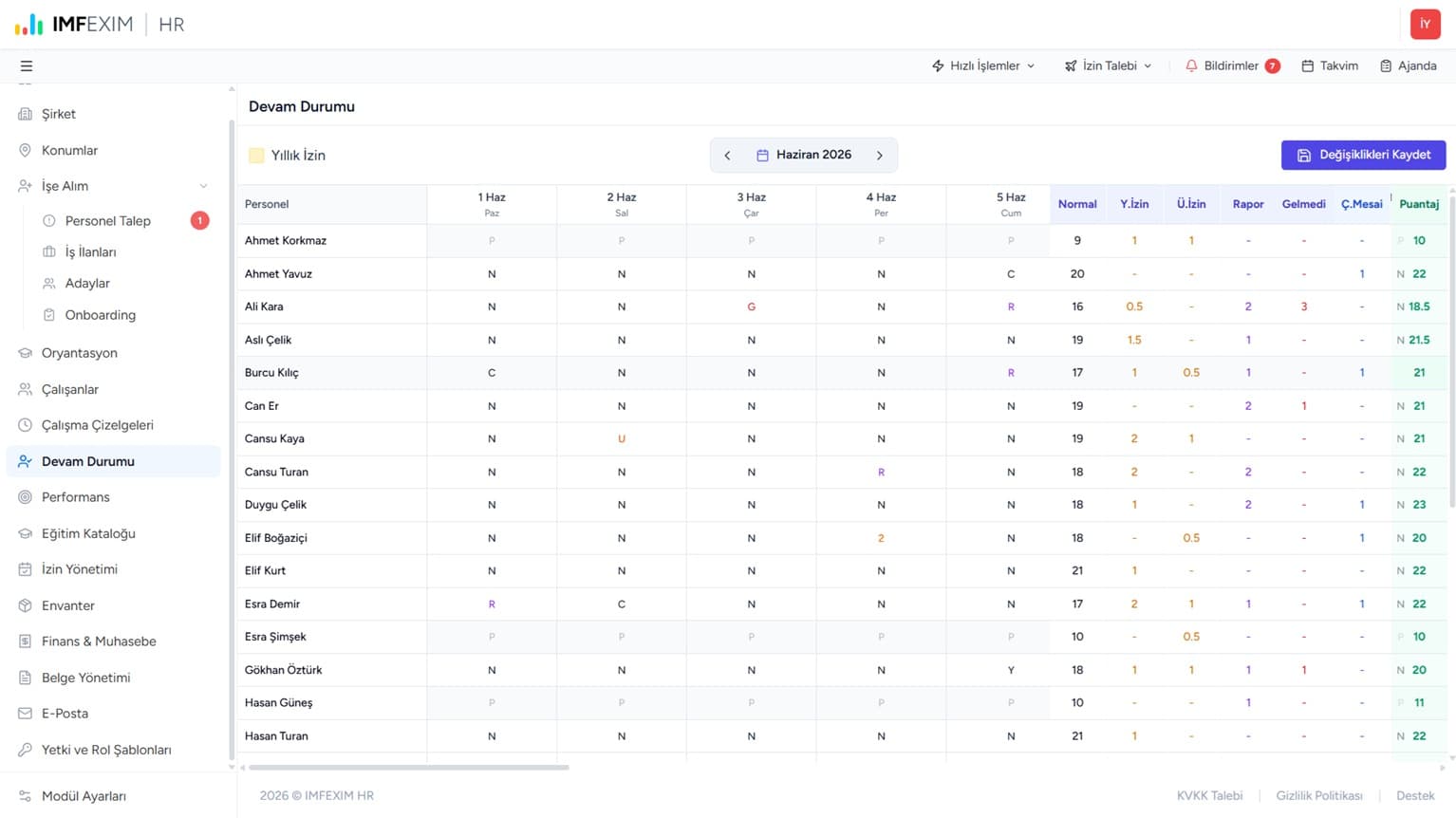1456x818 pixels.
Task: Click the Hızlı İşlemler lightning icon
Action: pos(938,66)
